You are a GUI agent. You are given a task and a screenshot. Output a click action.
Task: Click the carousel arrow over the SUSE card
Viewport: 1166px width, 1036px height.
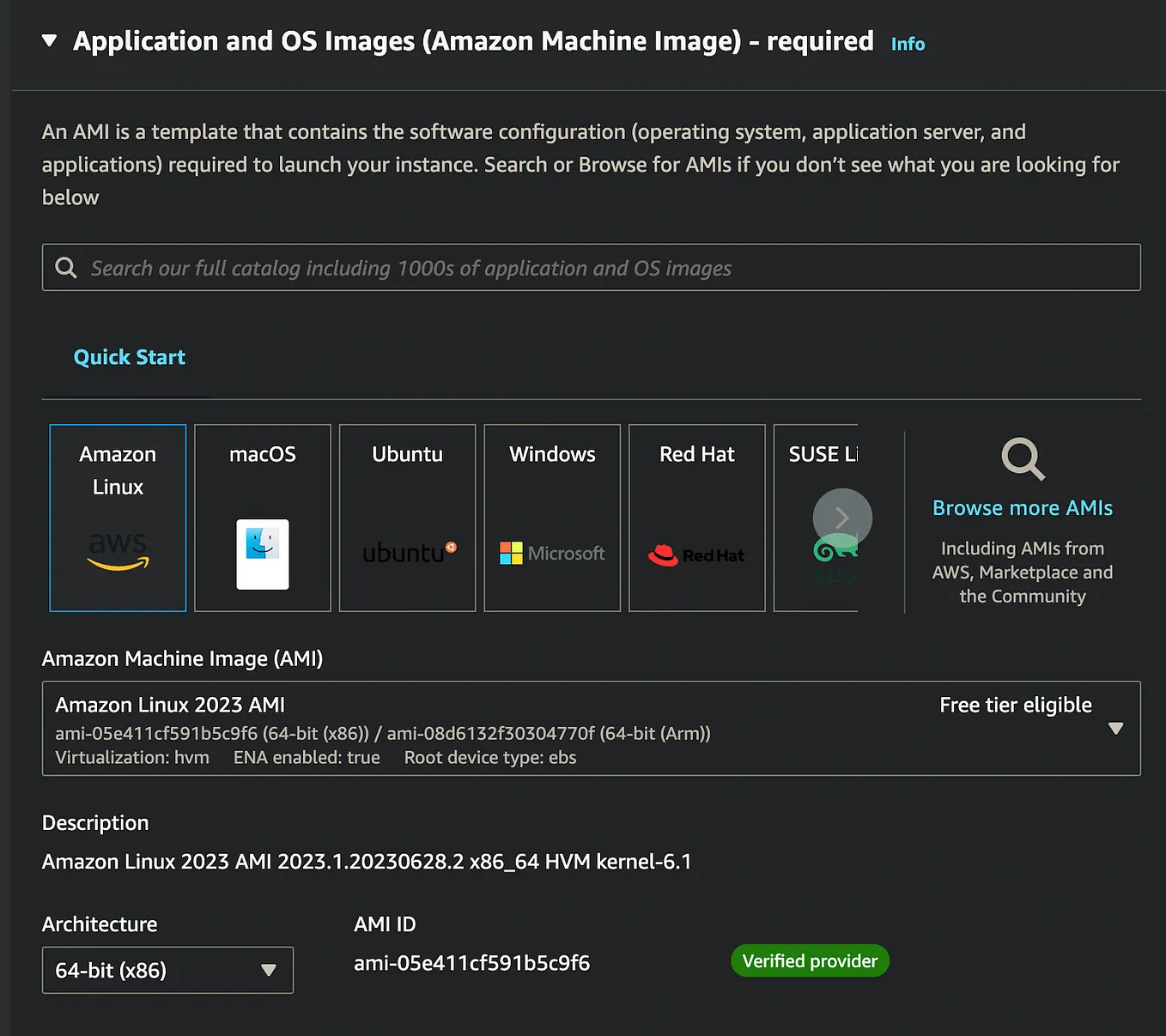pyautogui.click(x=842, y=518)
